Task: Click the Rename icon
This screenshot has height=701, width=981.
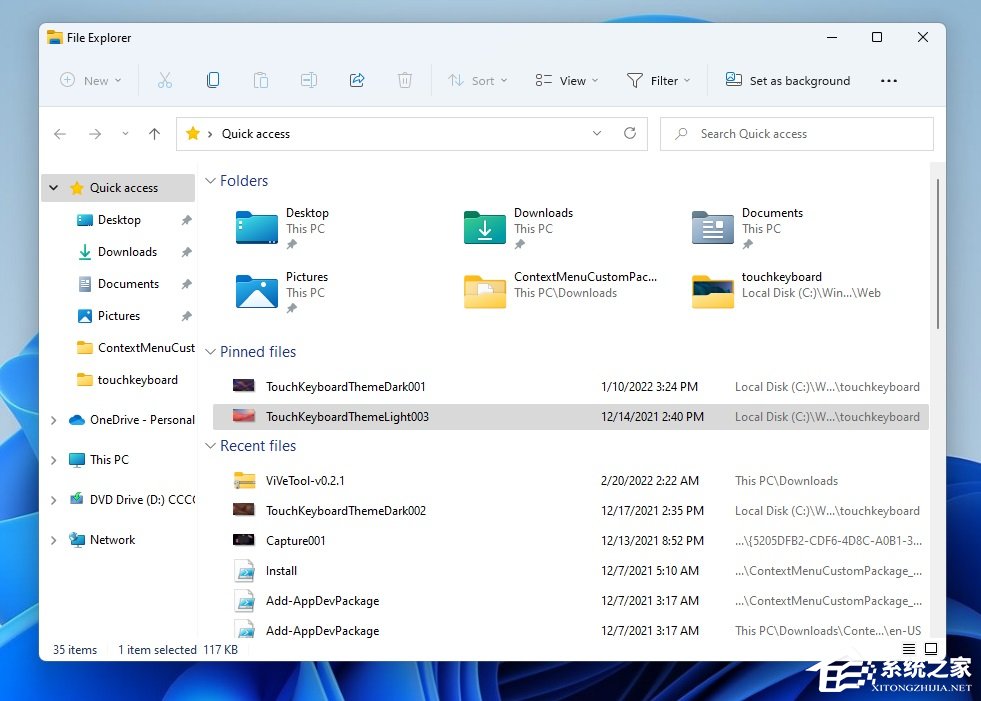Action: click(309, 80)
